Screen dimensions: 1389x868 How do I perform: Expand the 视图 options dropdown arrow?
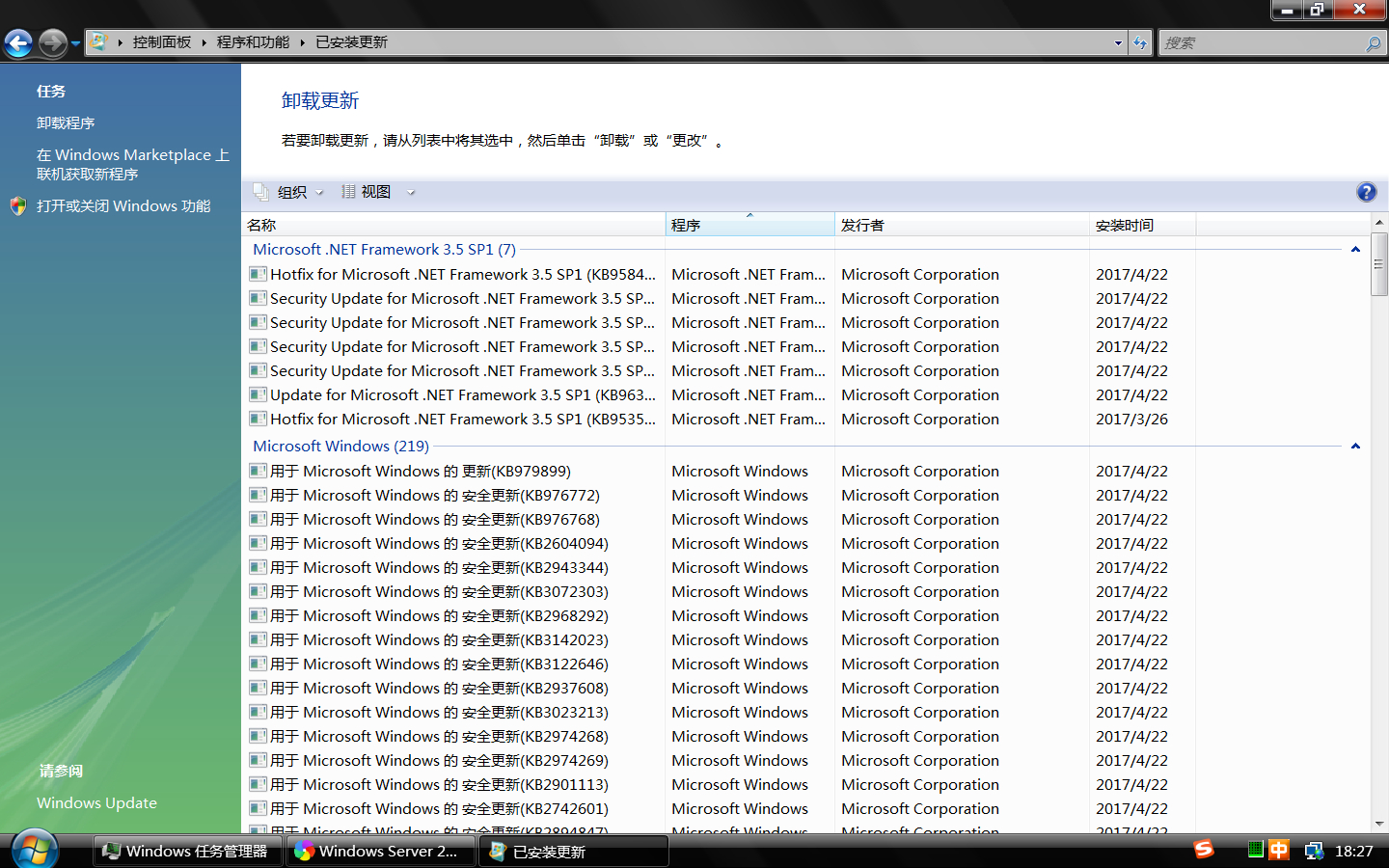click(x=411, y=192)
